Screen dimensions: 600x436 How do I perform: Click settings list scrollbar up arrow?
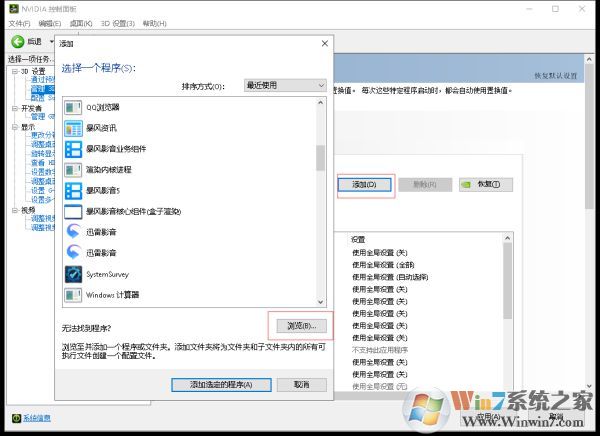(x=507, y=238)
